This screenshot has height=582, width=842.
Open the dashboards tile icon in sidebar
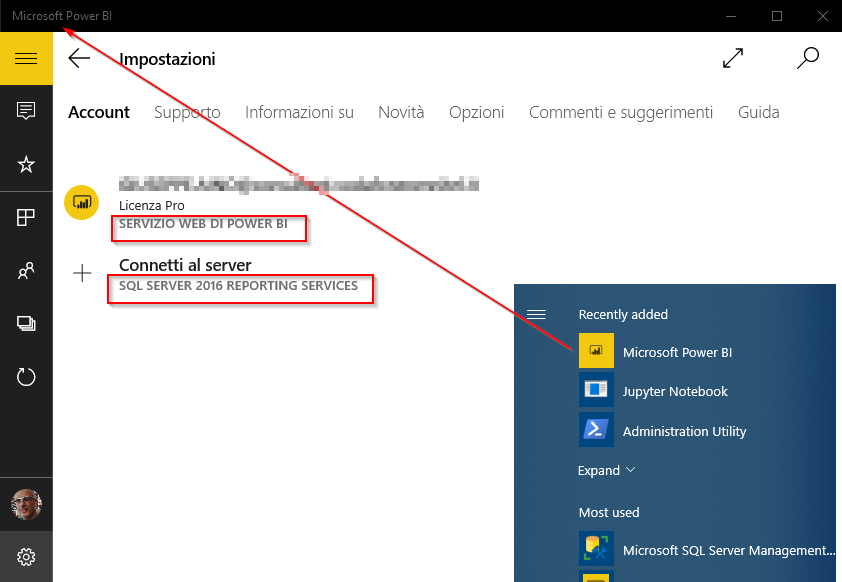26,217
